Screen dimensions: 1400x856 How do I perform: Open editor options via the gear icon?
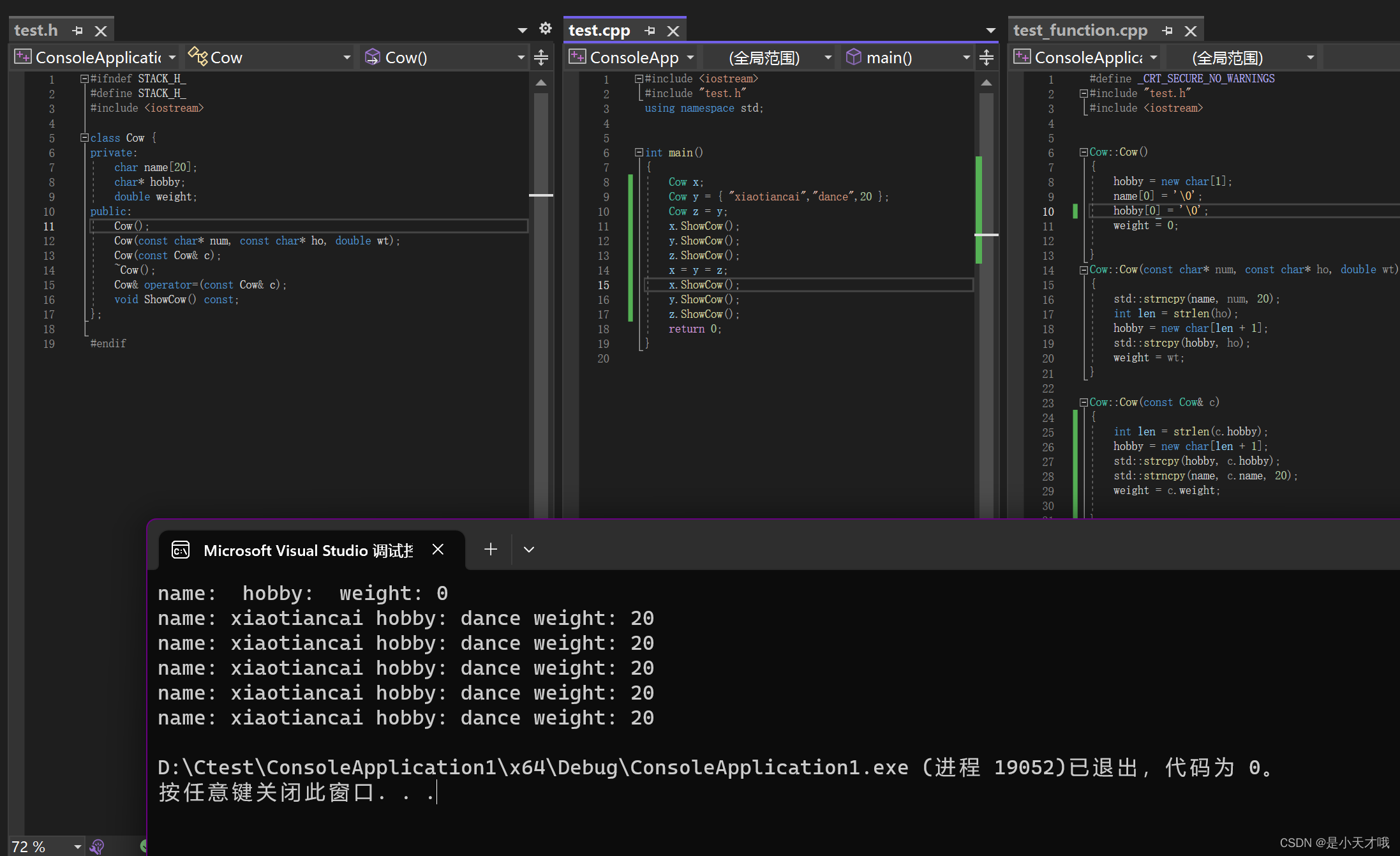pyautogui.click(x=546, y=29)
